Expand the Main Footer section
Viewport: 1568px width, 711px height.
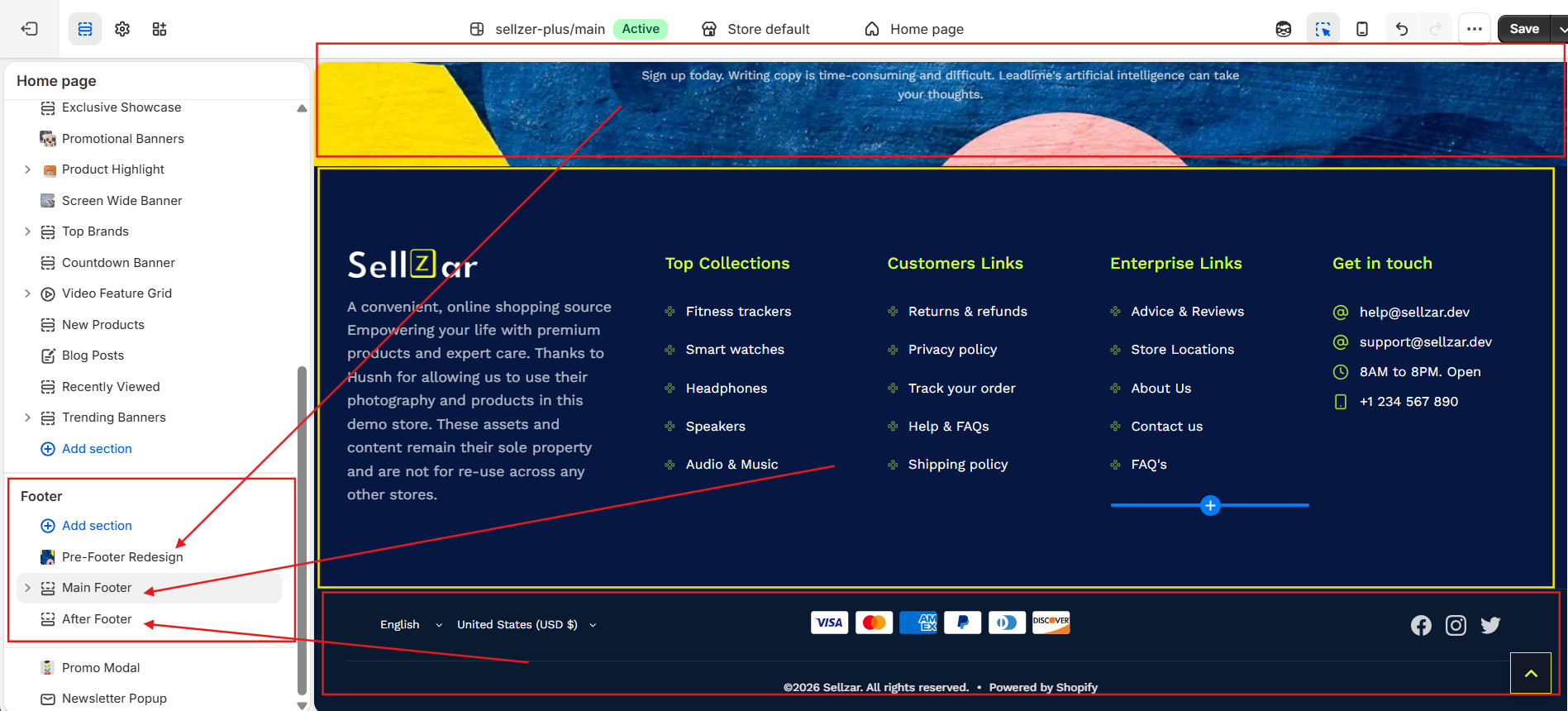[27, 588]
